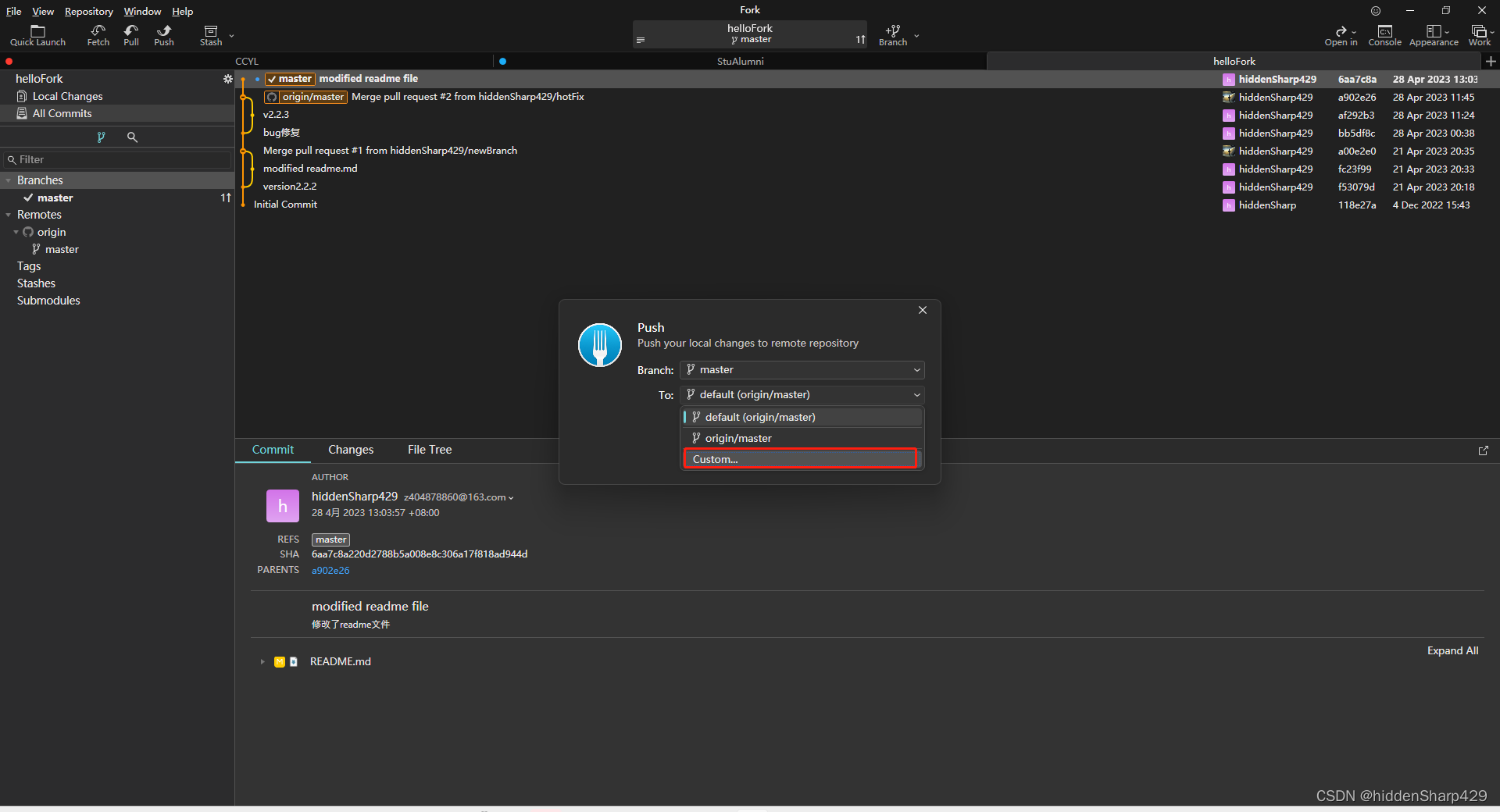Switch to the File Tree tab
1500x812 pixels.
point(430,450)
